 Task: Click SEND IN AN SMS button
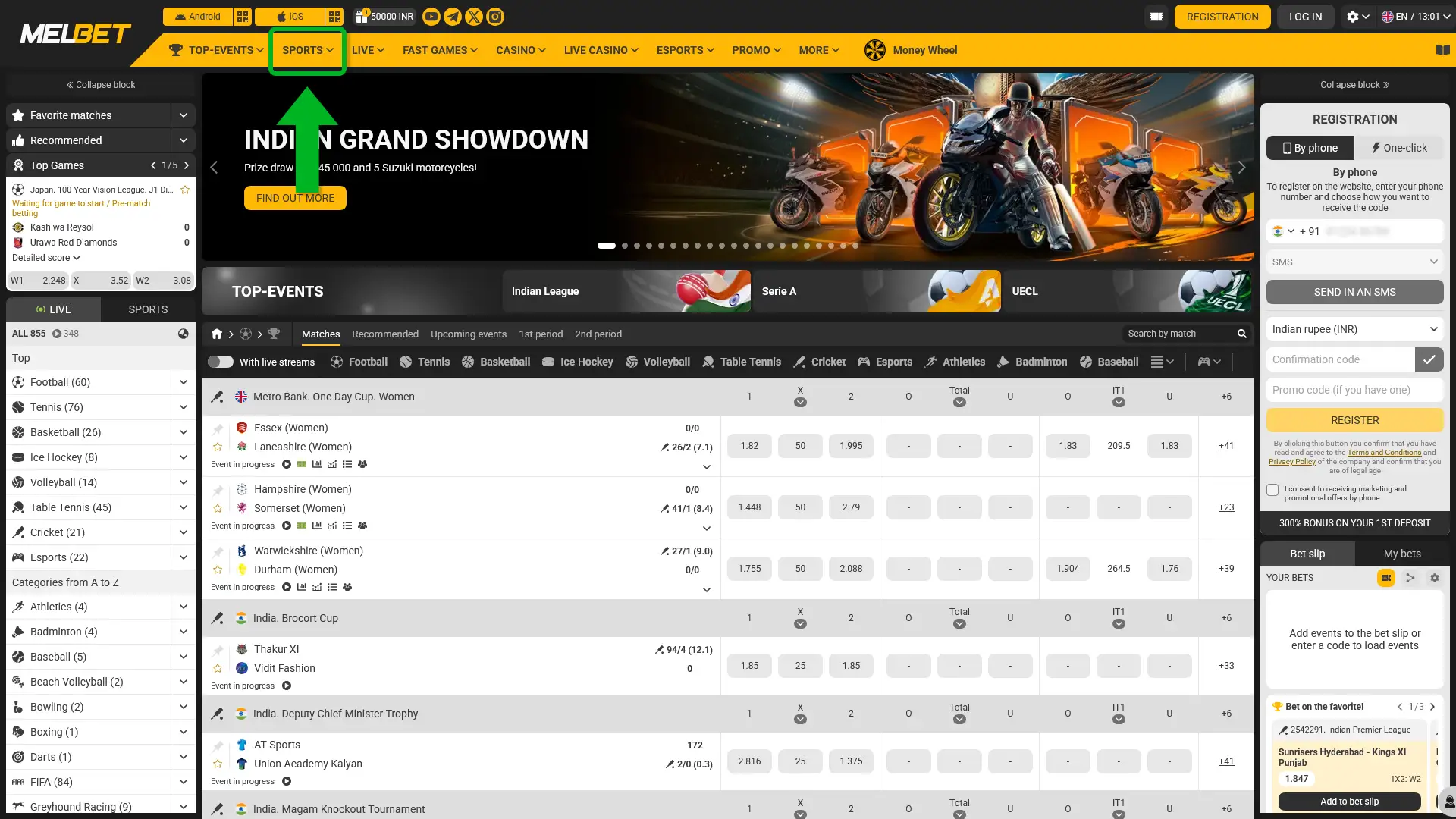[1355, 292]
